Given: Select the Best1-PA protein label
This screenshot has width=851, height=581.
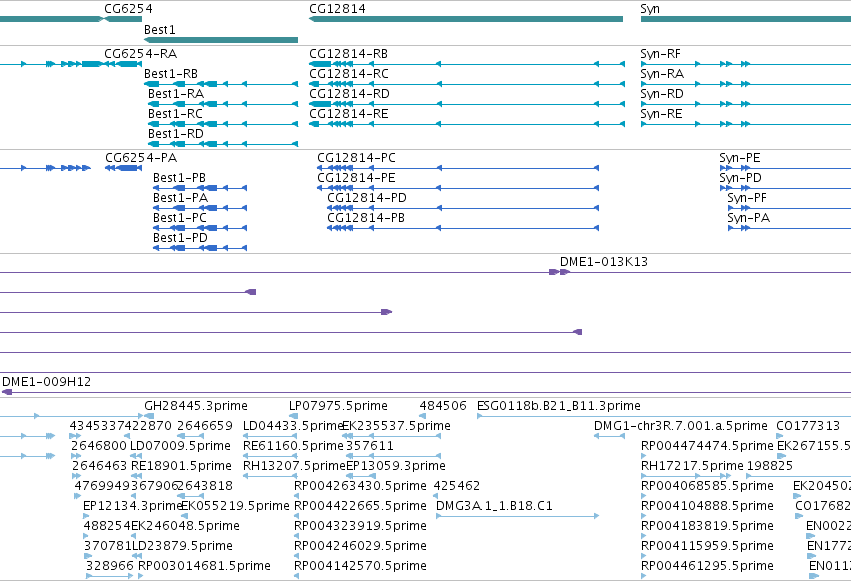Looking at the screenshot, I should (180, 198).
